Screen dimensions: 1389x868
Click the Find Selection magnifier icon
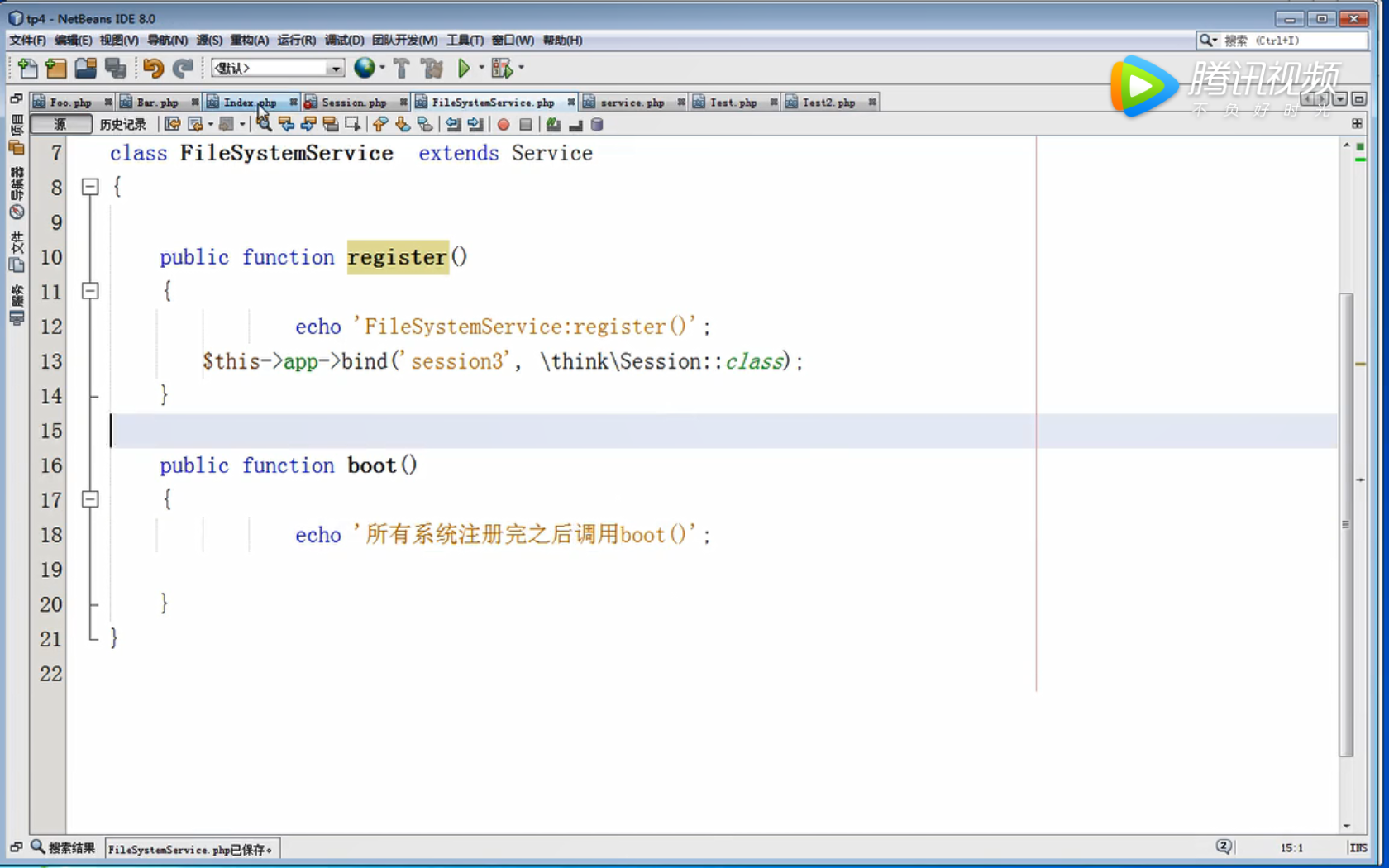click(x=264, y=124)
